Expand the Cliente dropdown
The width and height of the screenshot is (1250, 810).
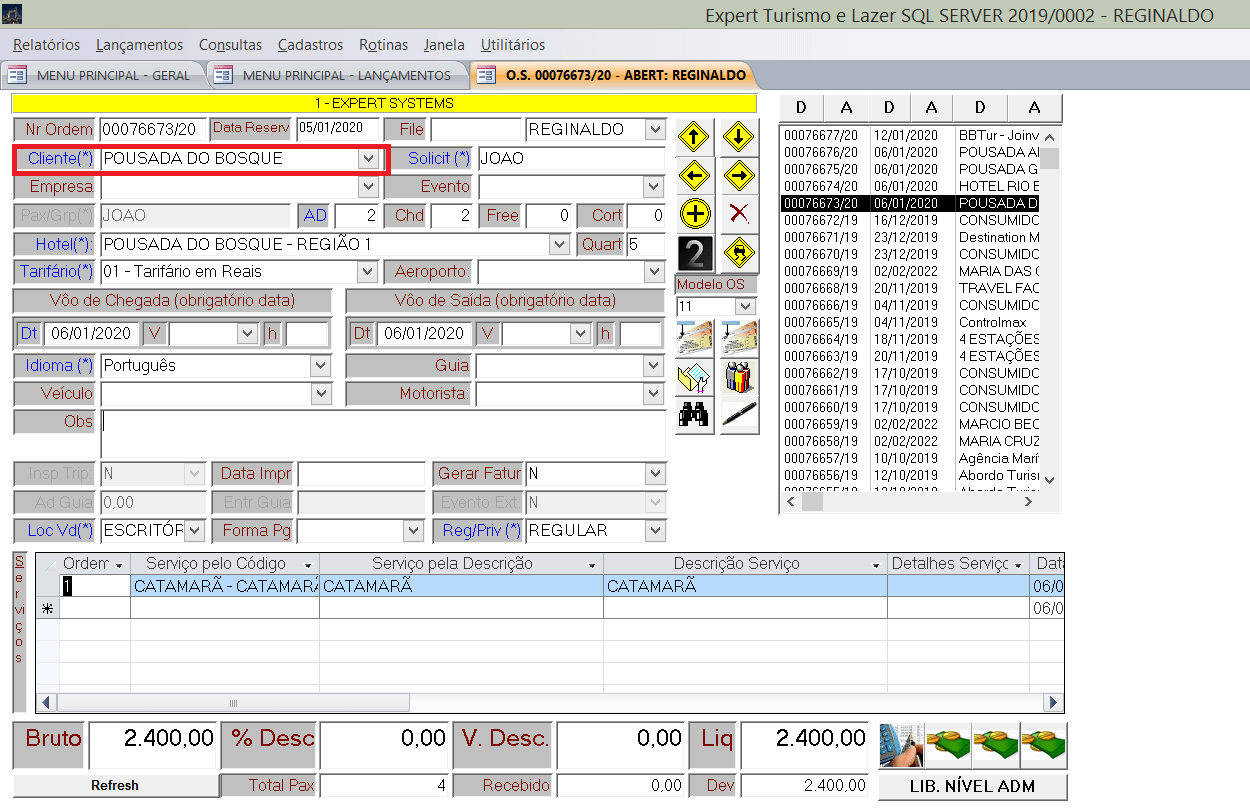point(368,159)
